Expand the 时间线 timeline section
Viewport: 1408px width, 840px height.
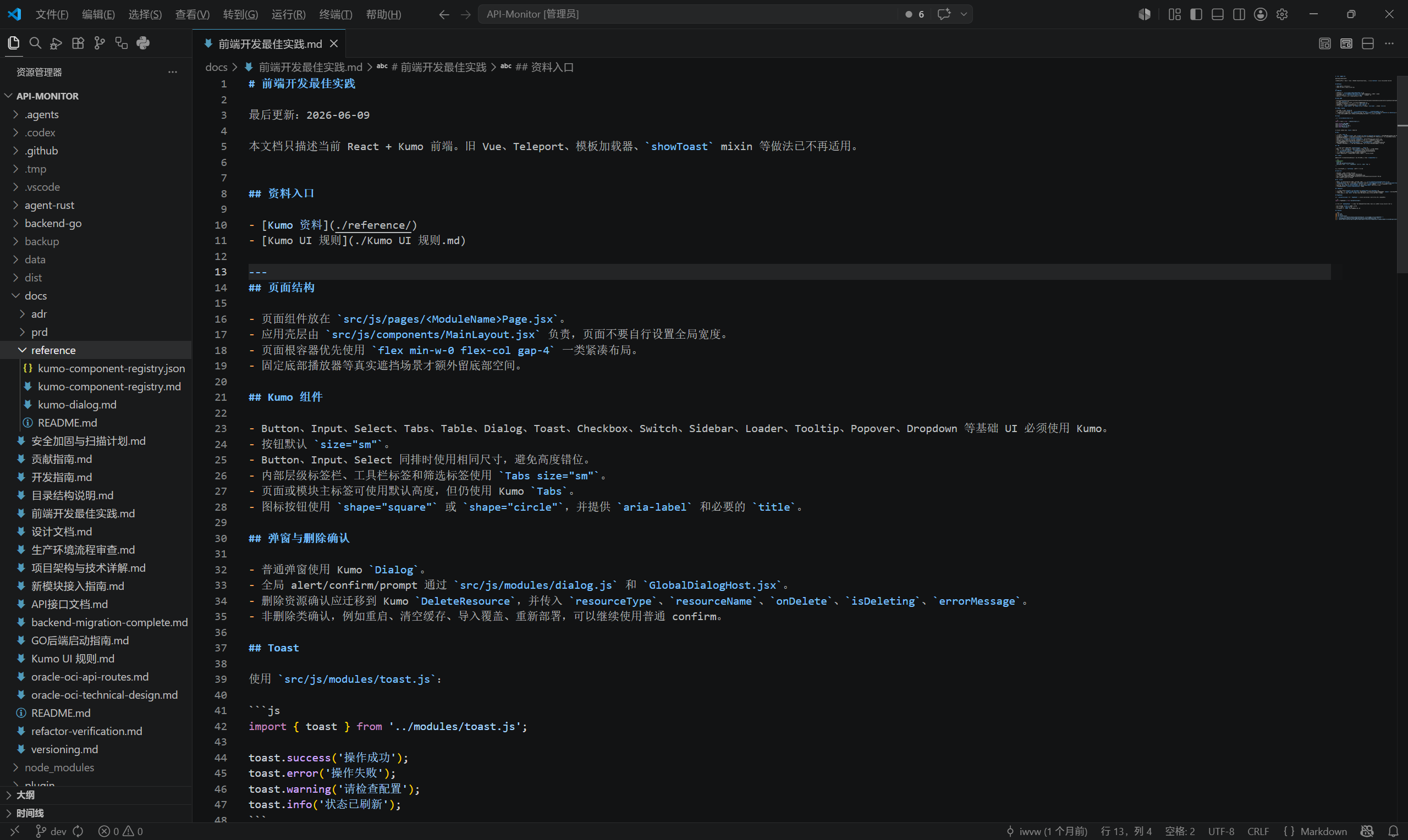(x=96, y=813)
